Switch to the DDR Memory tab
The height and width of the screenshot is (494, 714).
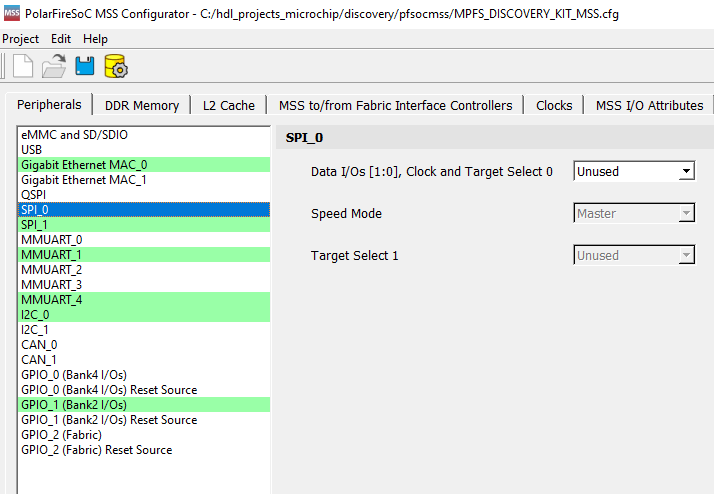click(x=142, y=105)
